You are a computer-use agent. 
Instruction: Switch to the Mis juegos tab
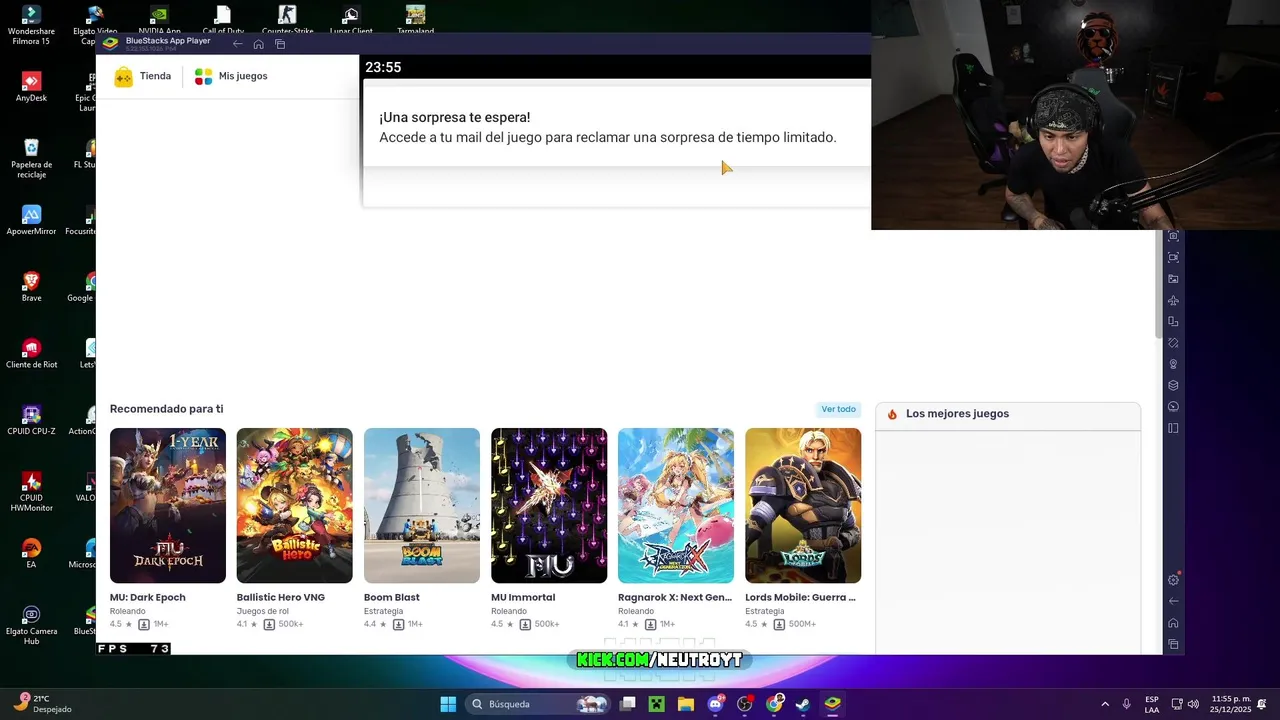tap(231, 76)
